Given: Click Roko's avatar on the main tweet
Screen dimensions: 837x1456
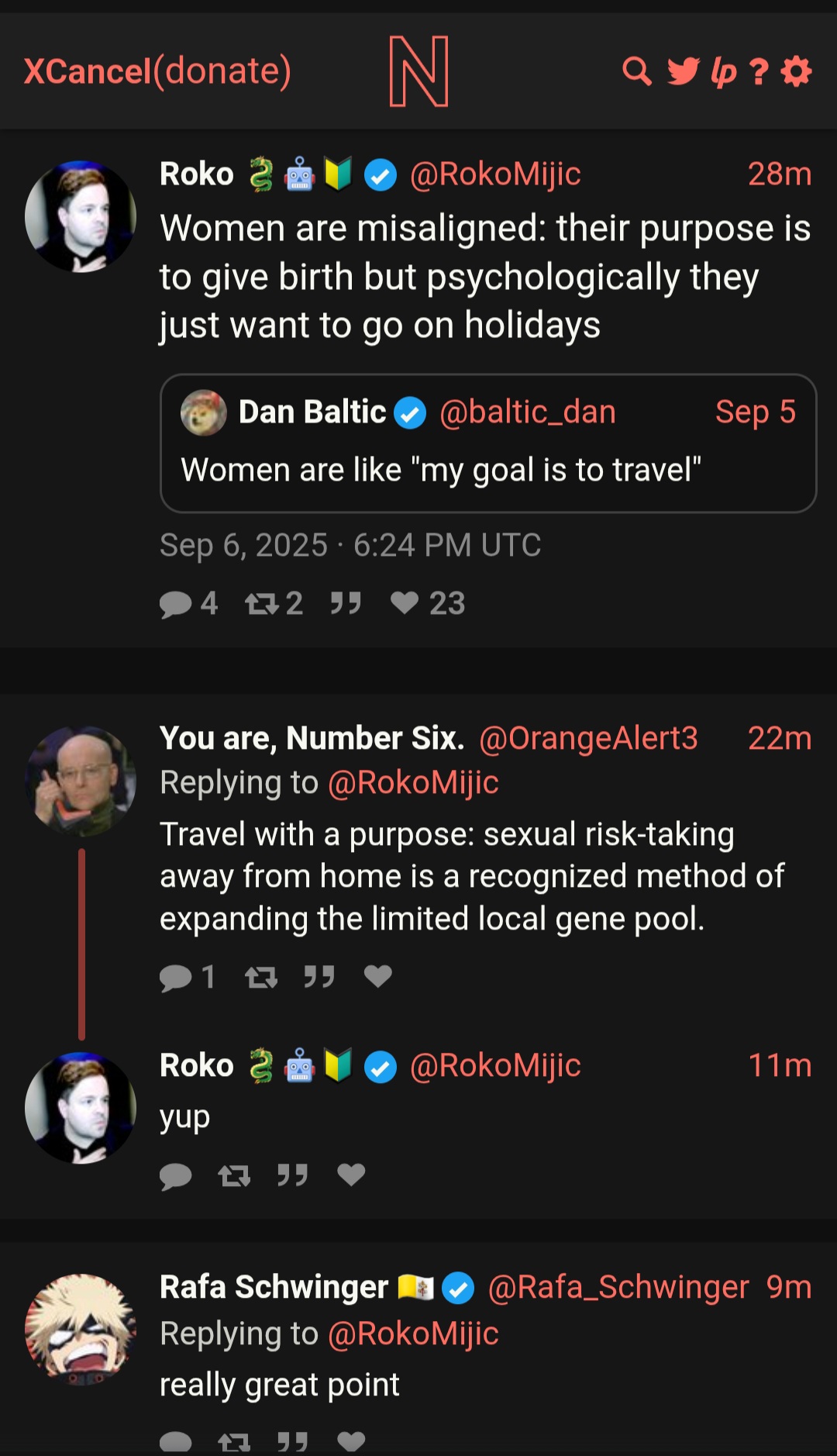Looking at the screenshot, I should click(81, 216).
